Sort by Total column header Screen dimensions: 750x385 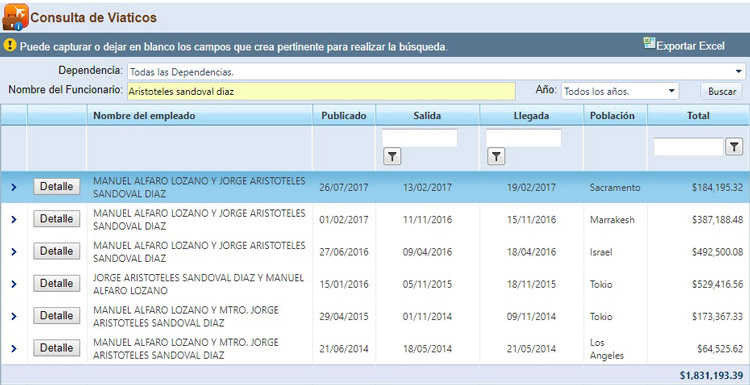pos(698,116)
